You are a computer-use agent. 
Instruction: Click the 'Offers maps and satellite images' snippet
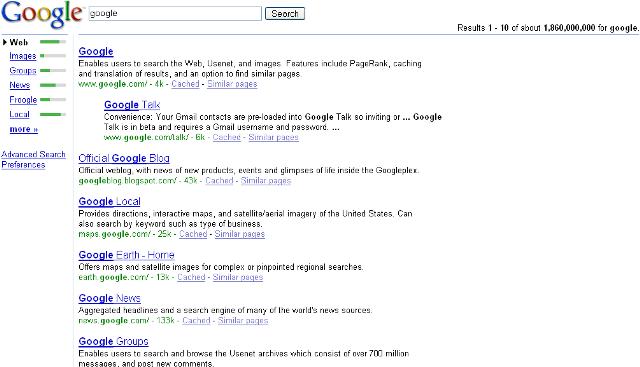click(221, 267)
